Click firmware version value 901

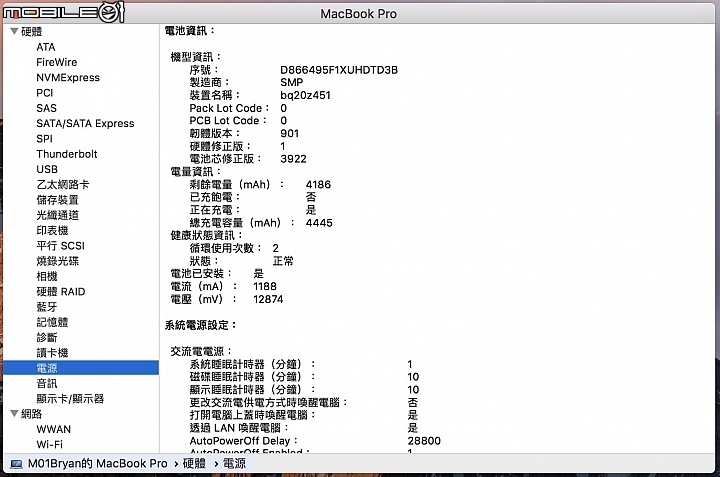click(x=289, y=133)
